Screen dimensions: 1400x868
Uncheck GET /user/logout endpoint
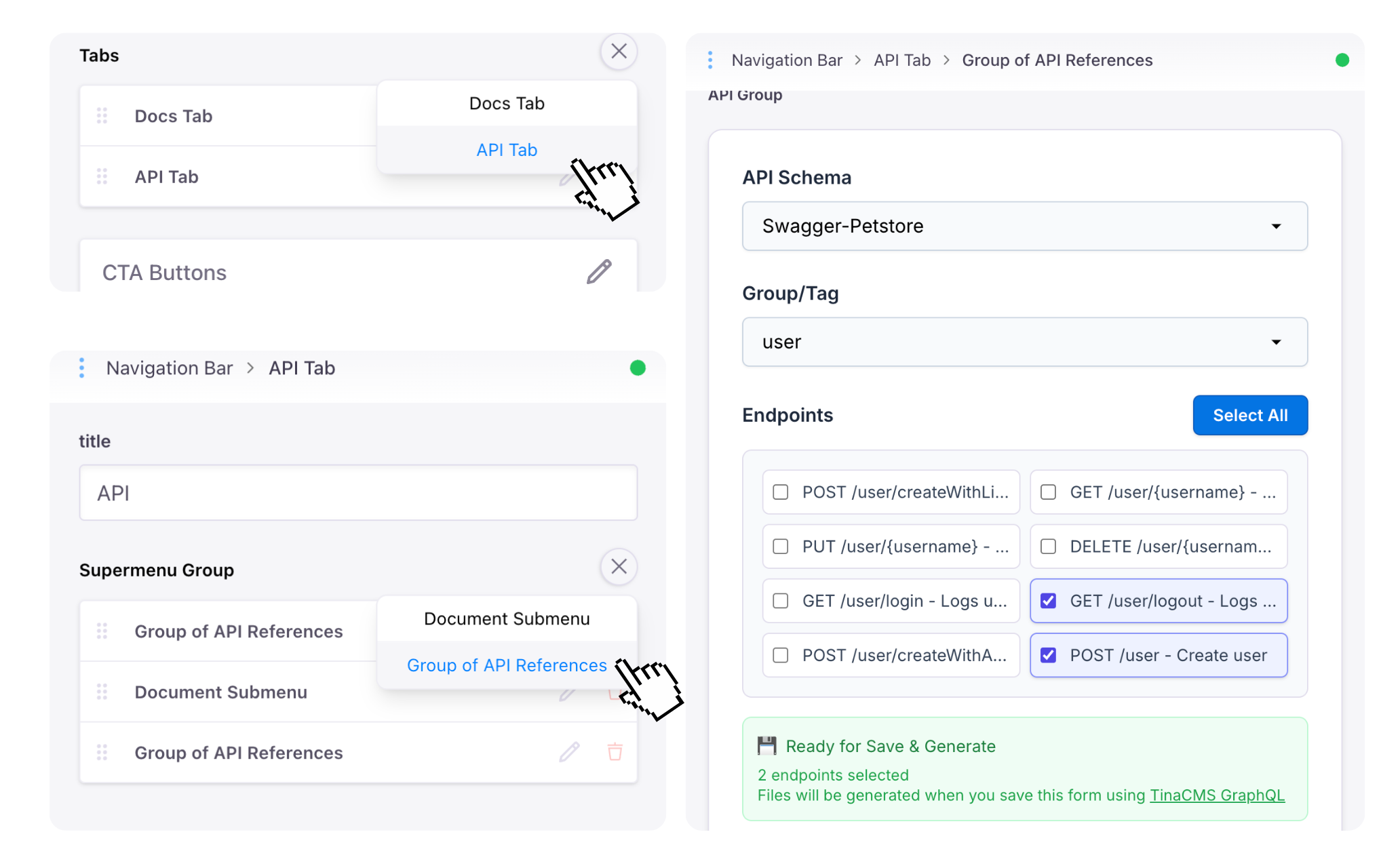point(1049,601)
